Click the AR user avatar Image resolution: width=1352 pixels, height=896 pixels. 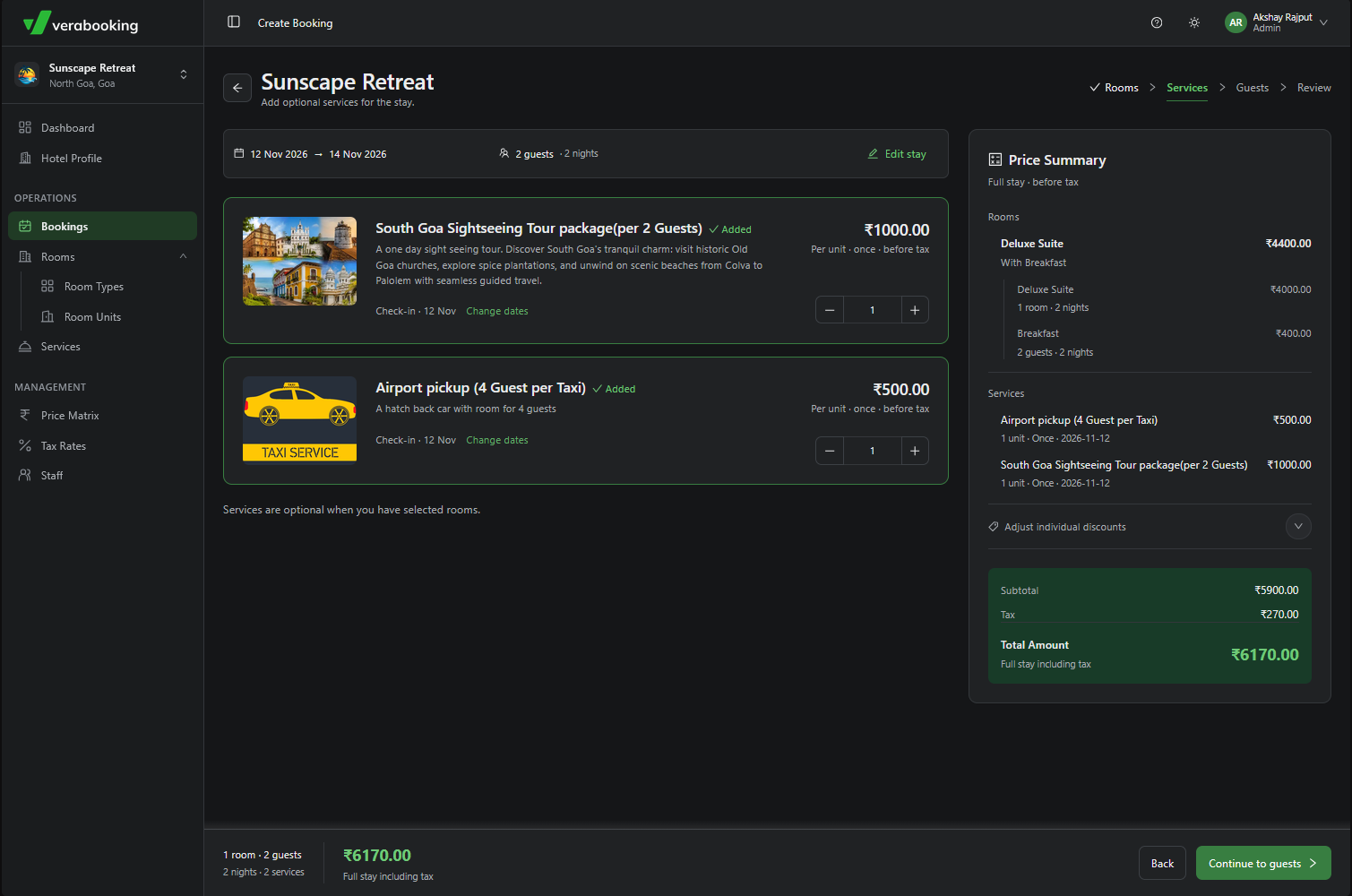(1236, 23)
